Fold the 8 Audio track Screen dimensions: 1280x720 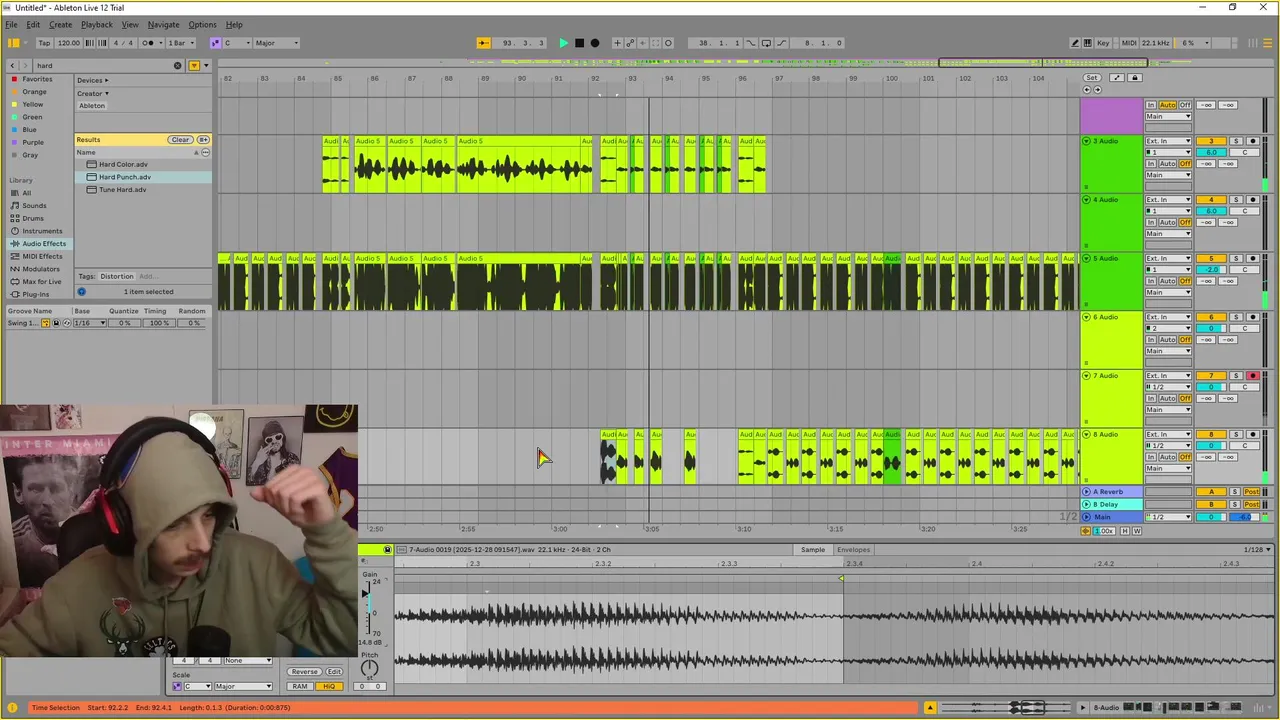1086,434
